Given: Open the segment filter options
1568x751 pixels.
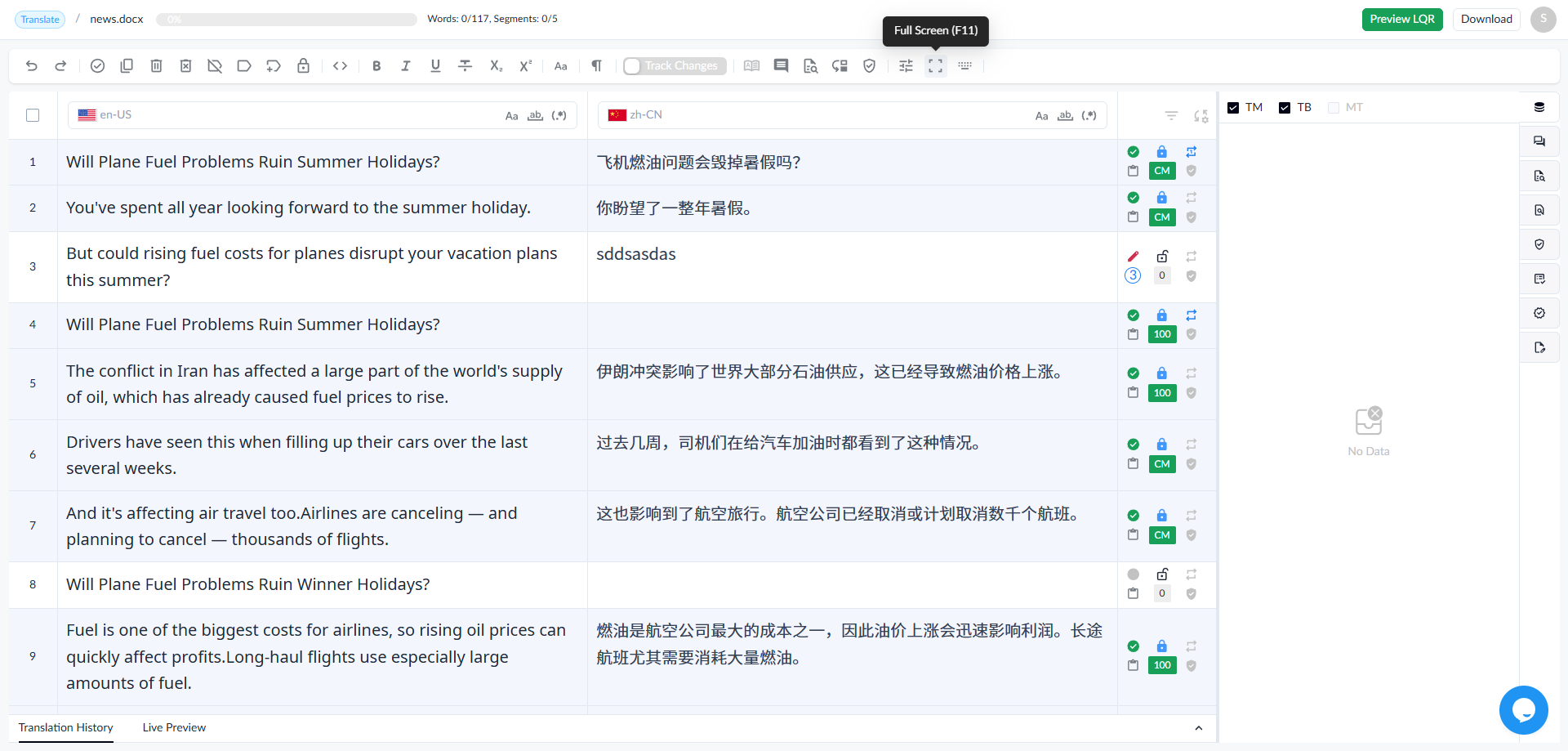Looking at the screenshot, I should click(x=1171, y=116).
